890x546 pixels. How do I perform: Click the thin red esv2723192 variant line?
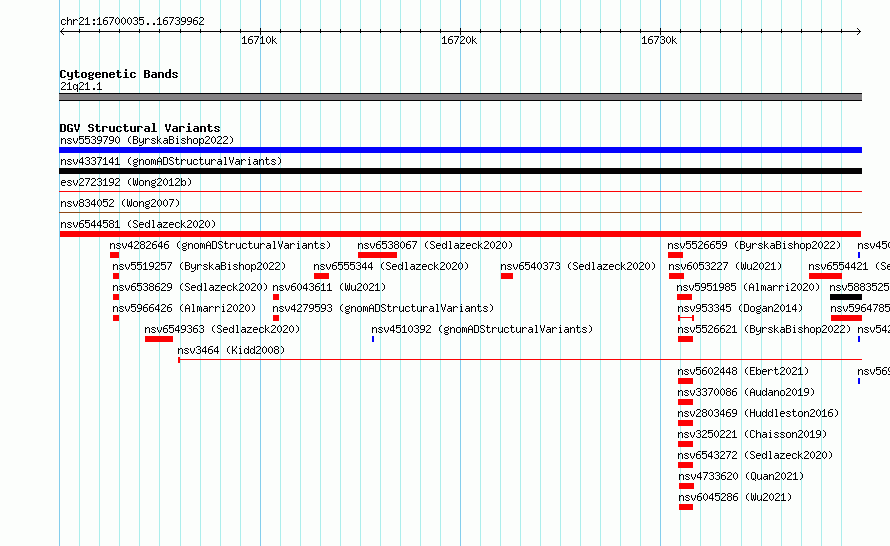(460, 192)
